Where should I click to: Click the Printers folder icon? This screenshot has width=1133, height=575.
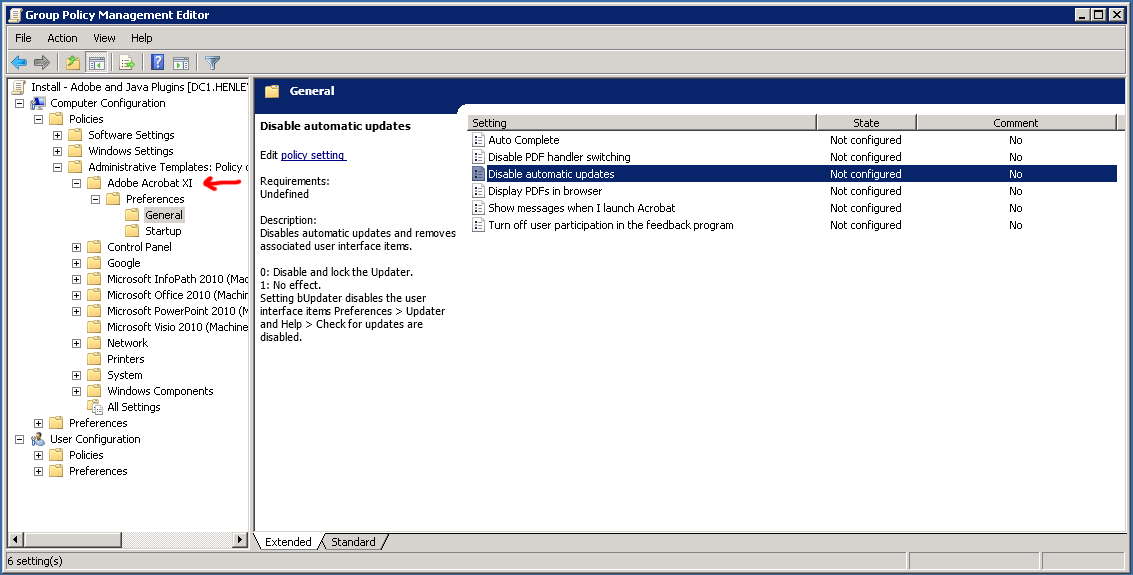click(x=95, y=359)
